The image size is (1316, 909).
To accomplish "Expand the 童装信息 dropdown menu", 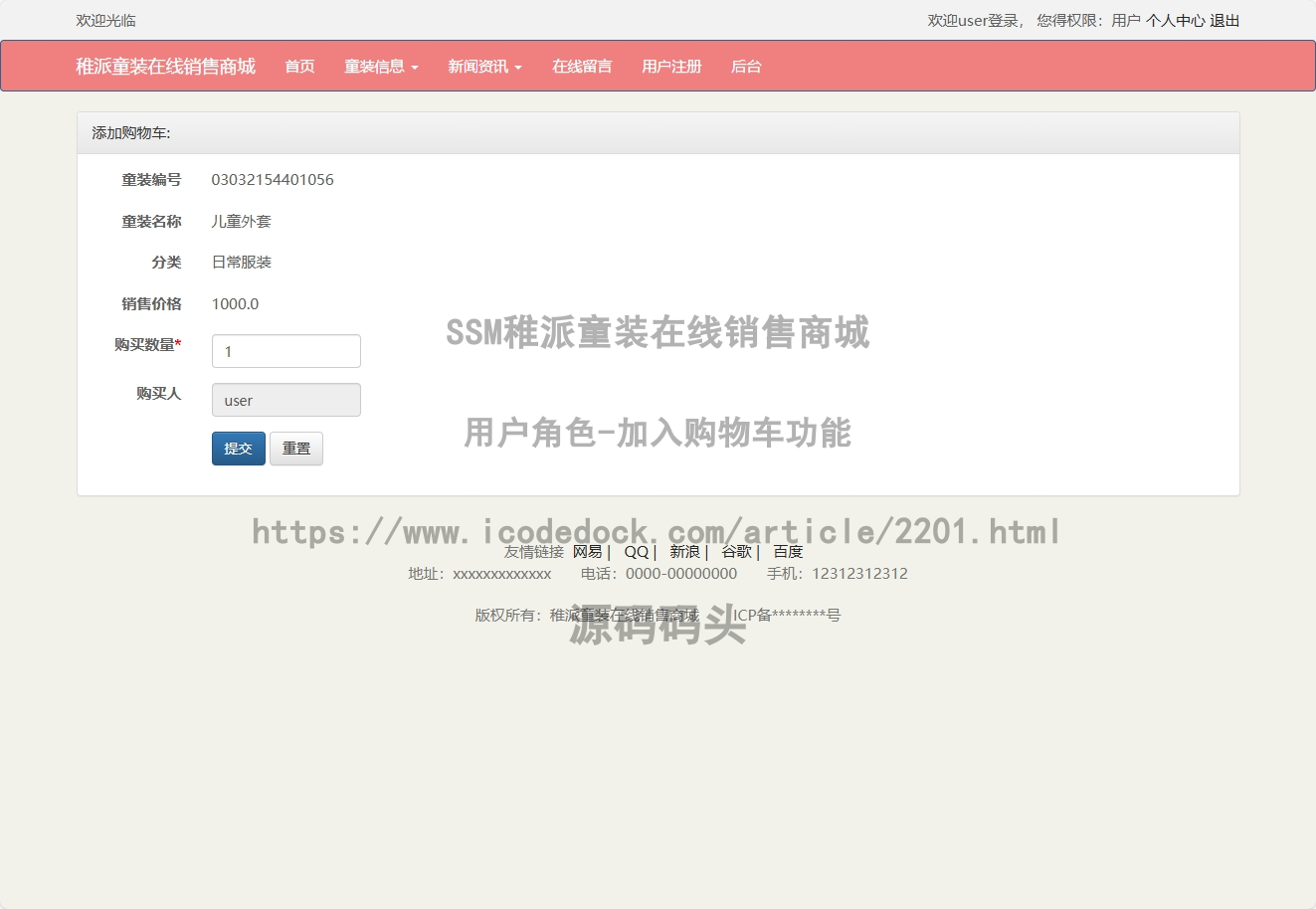I will coord(381,67).
